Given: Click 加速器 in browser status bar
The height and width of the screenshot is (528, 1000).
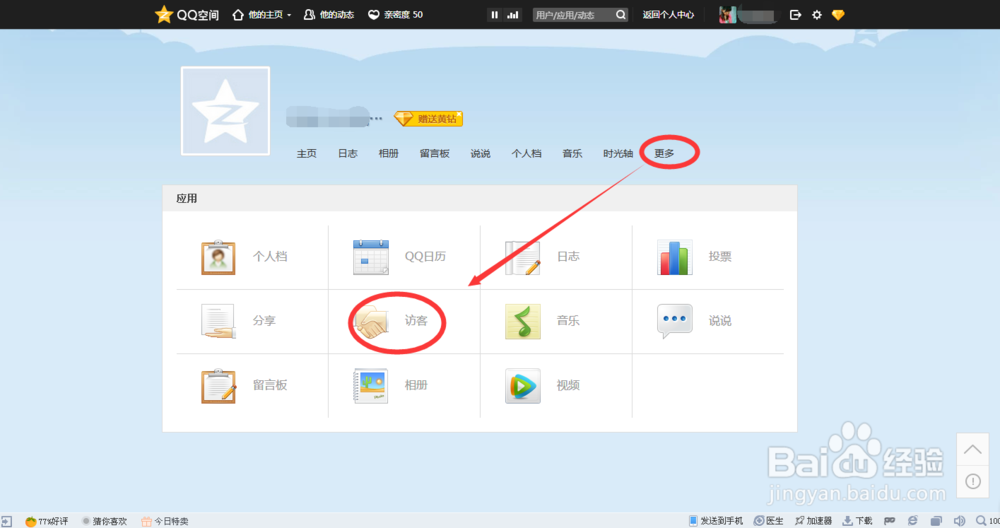Looking at the screenshot, I should tap(813, 521).
